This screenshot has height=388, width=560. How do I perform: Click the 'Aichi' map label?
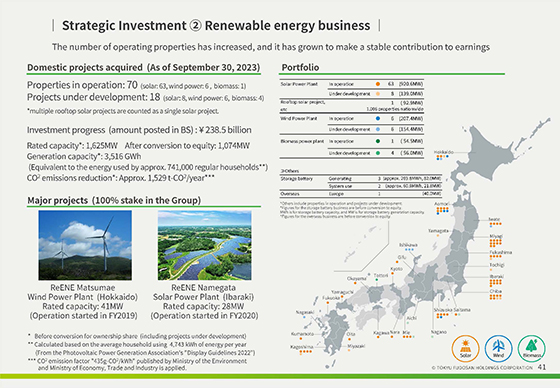coord(412,318)
